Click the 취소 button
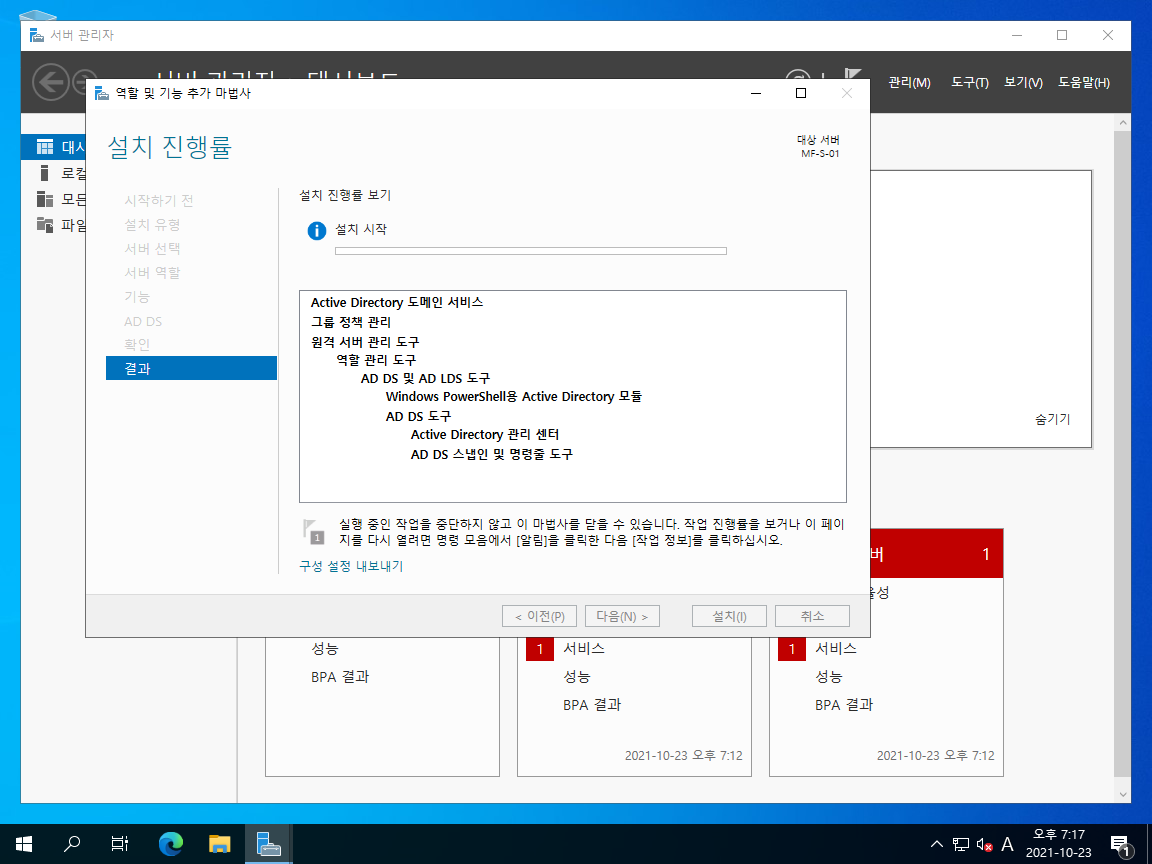The width and height of the screenshot is (1152, 864). (x=813, y=616)
